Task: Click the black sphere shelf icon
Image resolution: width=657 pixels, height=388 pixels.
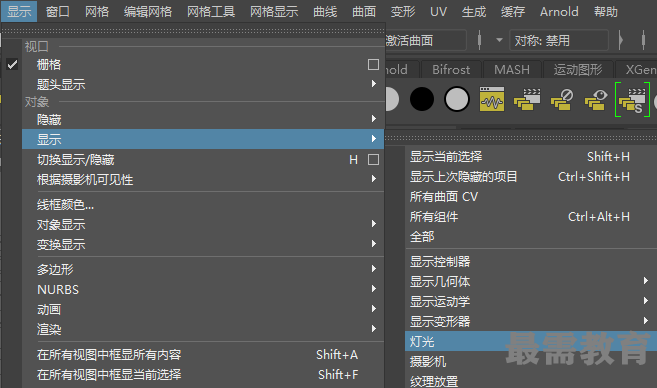Action: click(422, 99)
